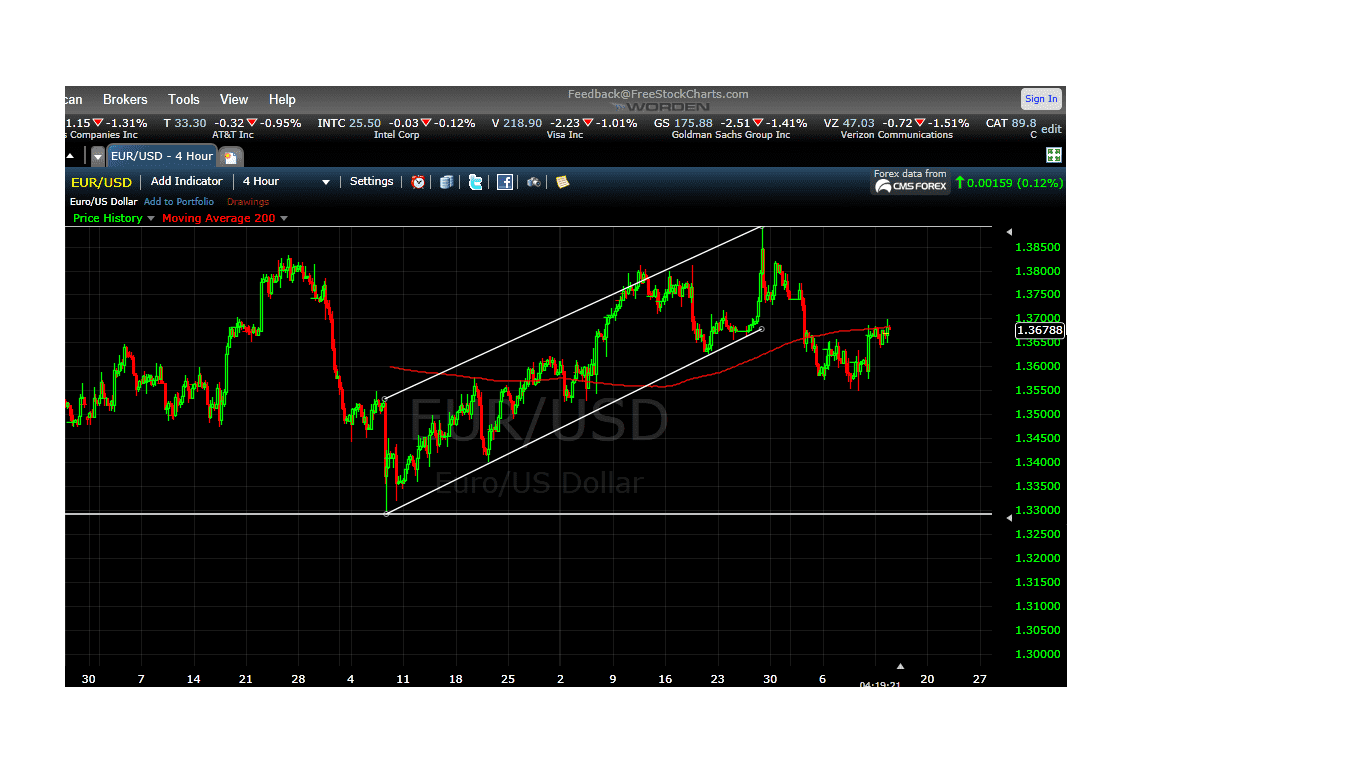Click the Add to Portfolio link

click(x=179, y=201)
